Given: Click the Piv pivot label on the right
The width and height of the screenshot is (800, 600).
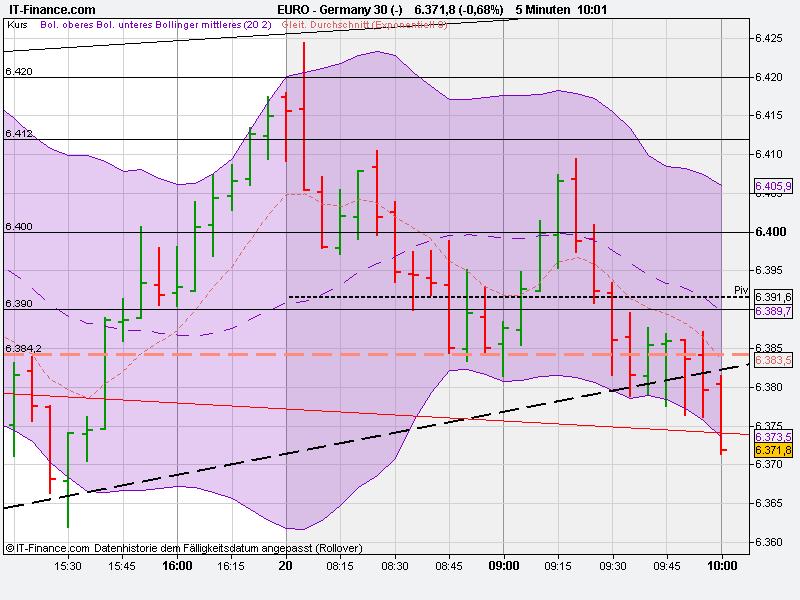Looking at the screenshot, I should click(x=740, y=290).
